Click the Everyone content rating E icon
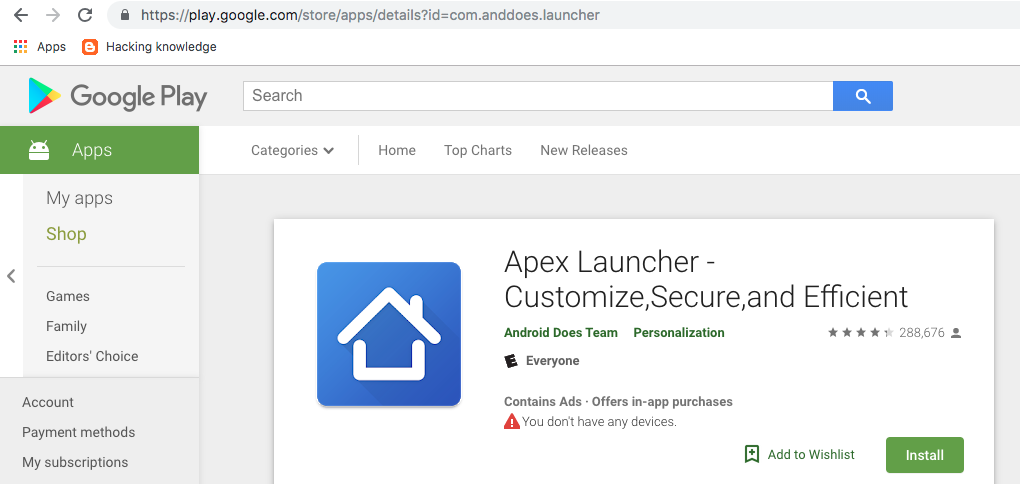 [511, 361]
